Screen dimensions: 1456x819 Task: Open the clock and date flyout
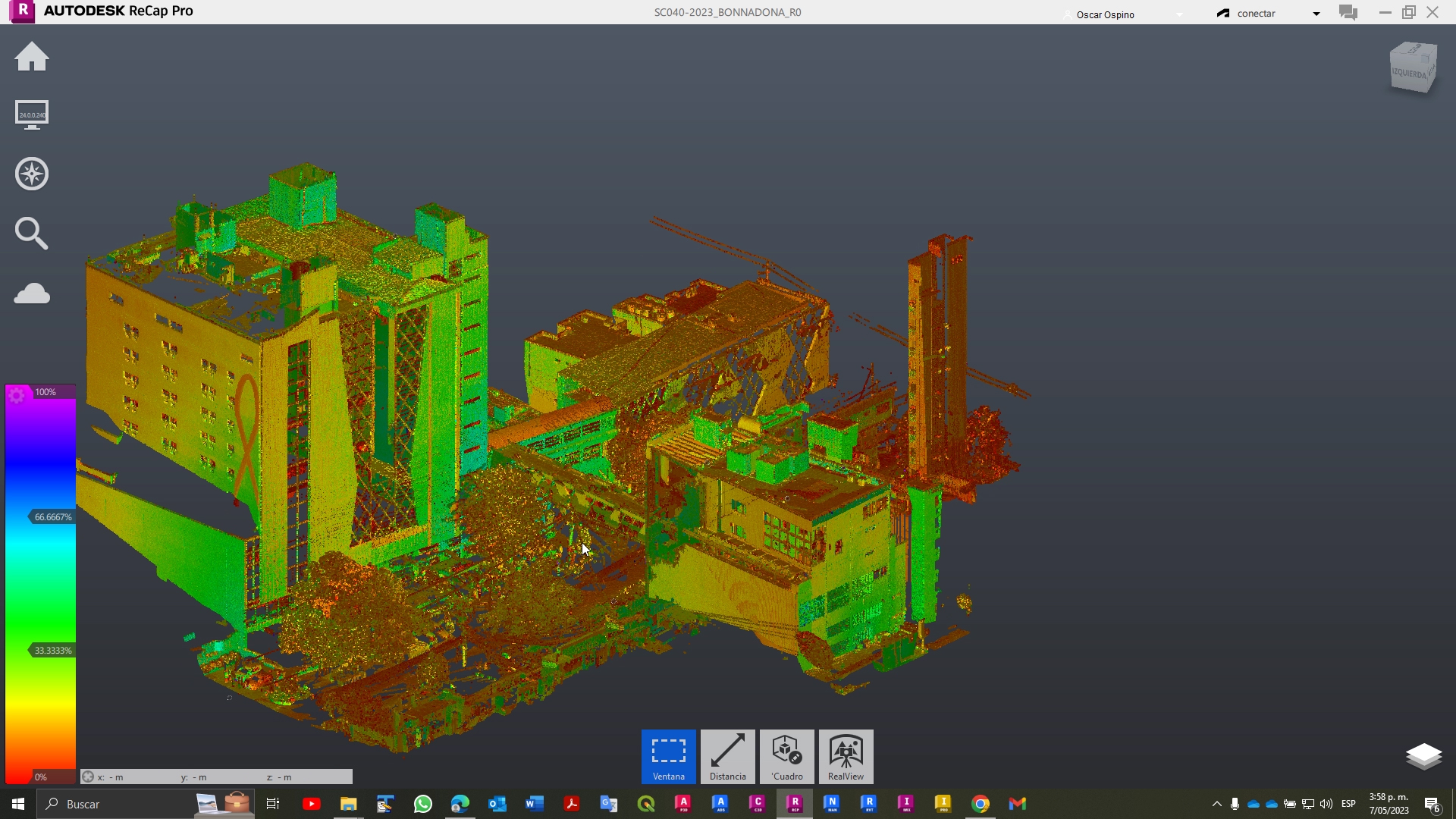point(1389,804)
